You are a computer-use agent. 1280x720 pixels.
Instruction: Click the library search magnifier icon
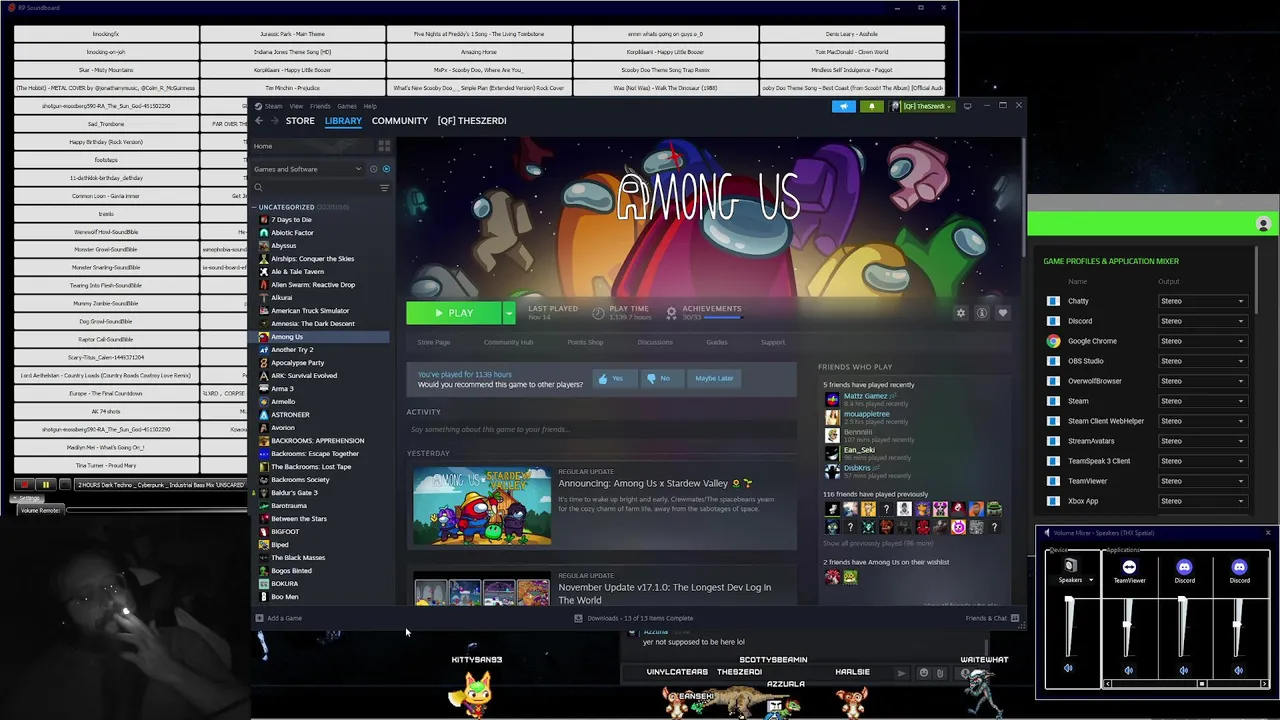258,188
